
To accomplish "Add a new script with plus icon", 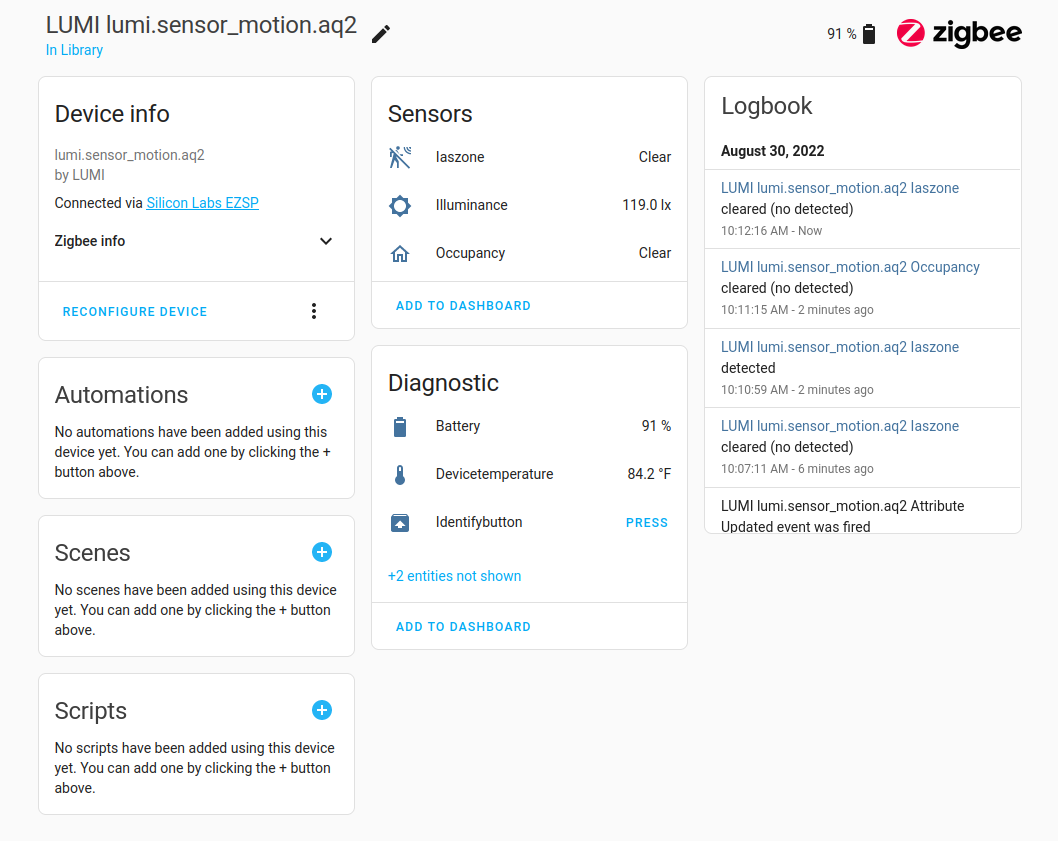I will (x=322, y=710).
